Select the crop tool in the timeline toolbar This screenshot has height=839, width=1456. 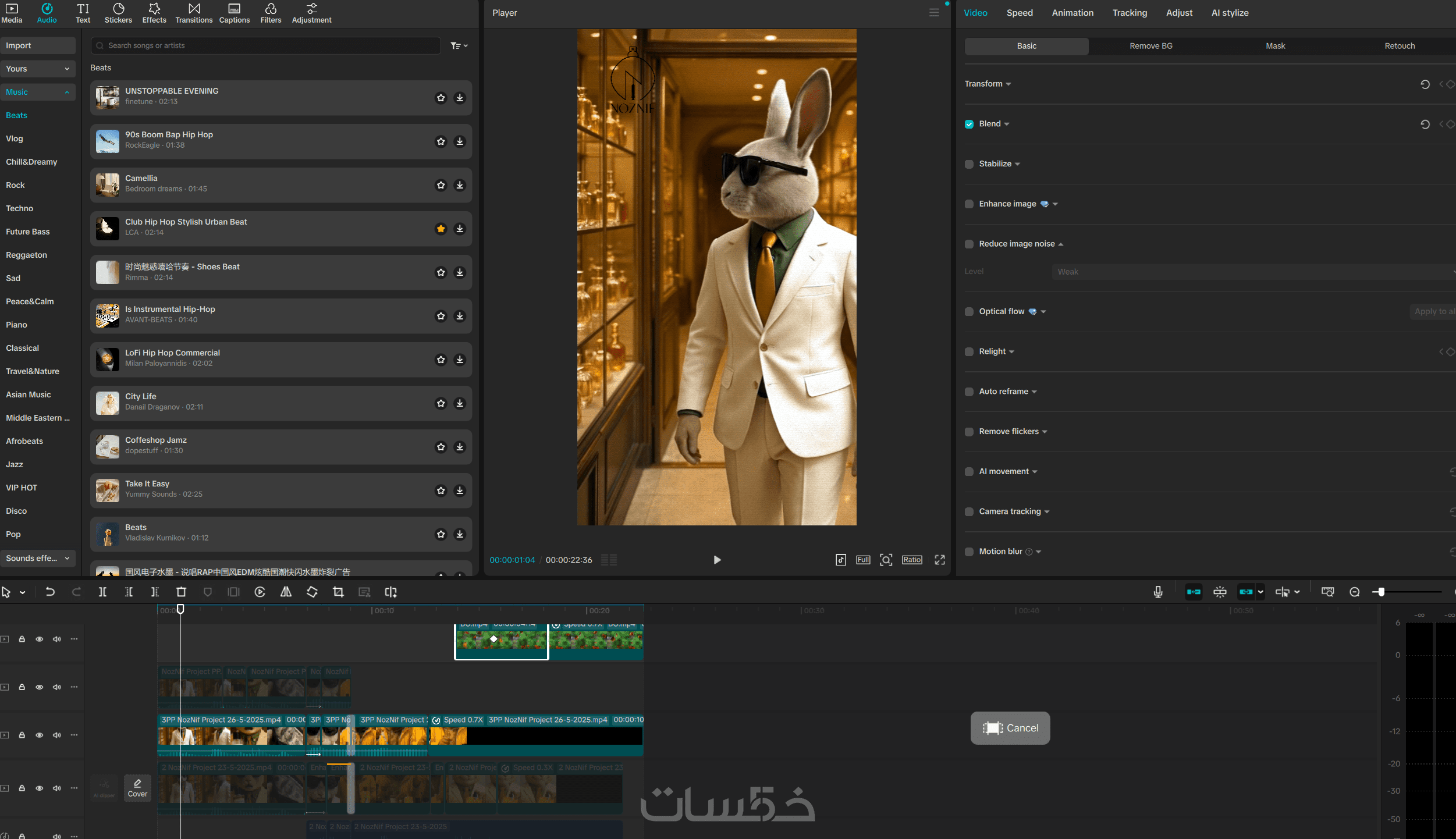pyautogui.click(x=338, y=592)
